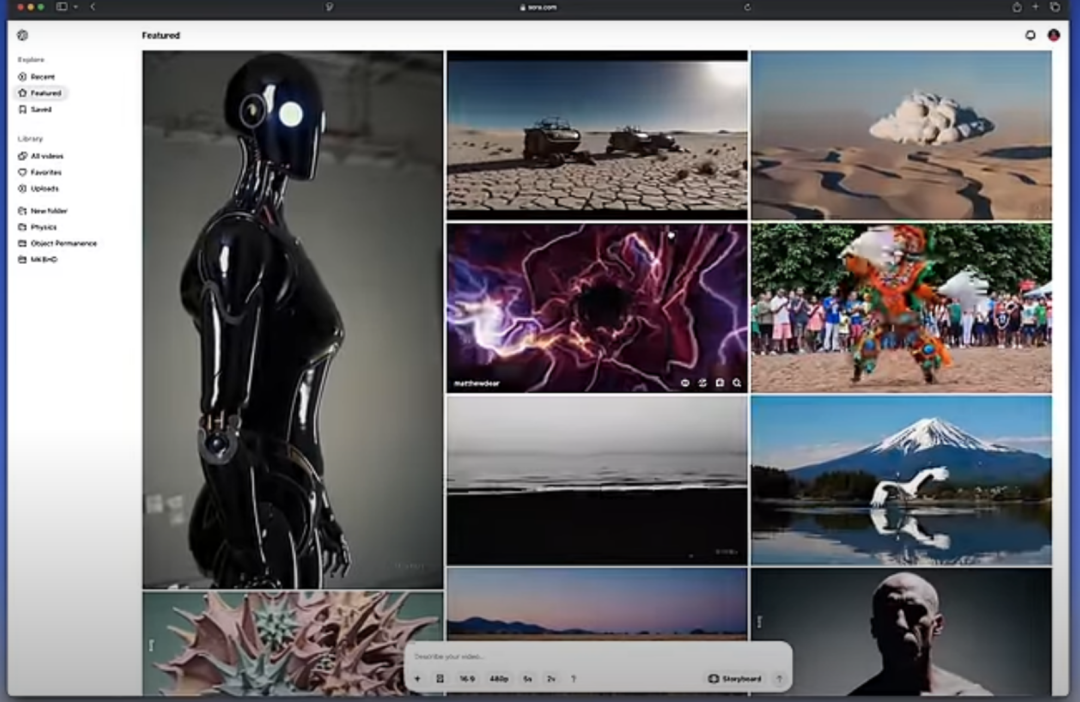This screenshot has width=1080, height=702.
Task: Click the Sora logo icon in sidebar
Action: click(x=22, y=35)
